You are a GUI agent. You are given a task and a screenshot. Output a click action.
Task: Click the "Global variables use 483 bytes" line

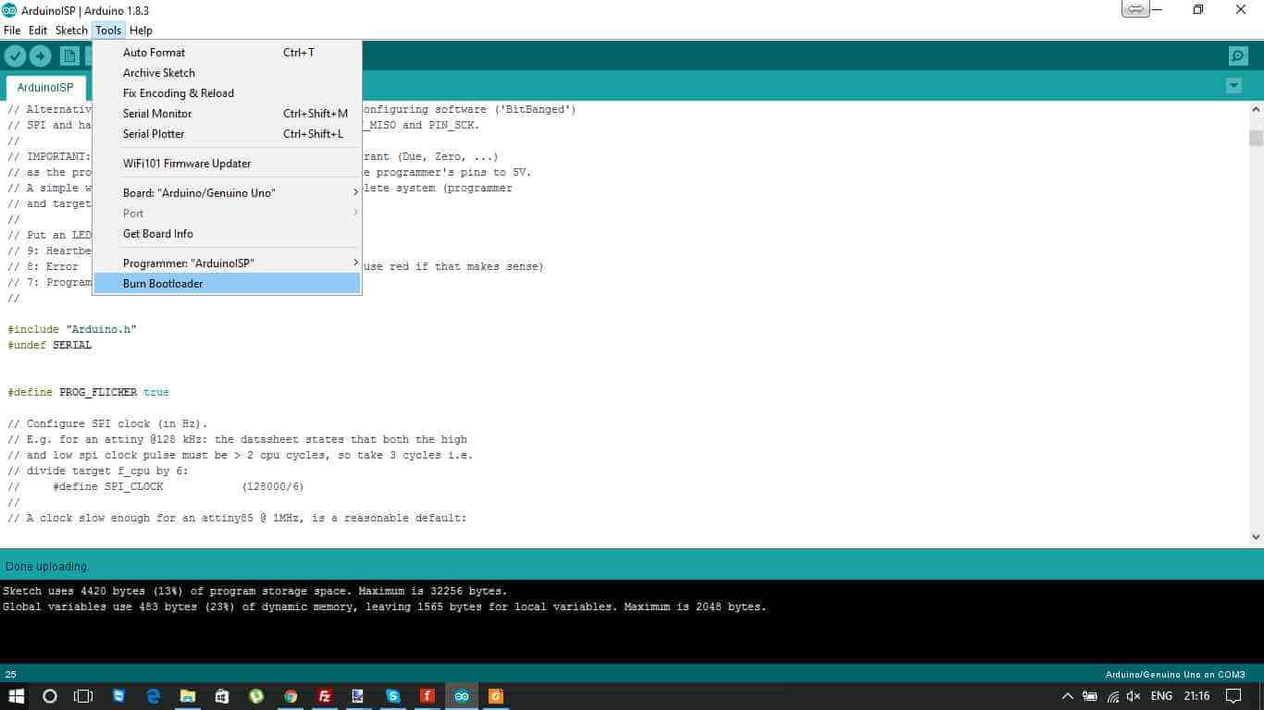coord(385,607)
